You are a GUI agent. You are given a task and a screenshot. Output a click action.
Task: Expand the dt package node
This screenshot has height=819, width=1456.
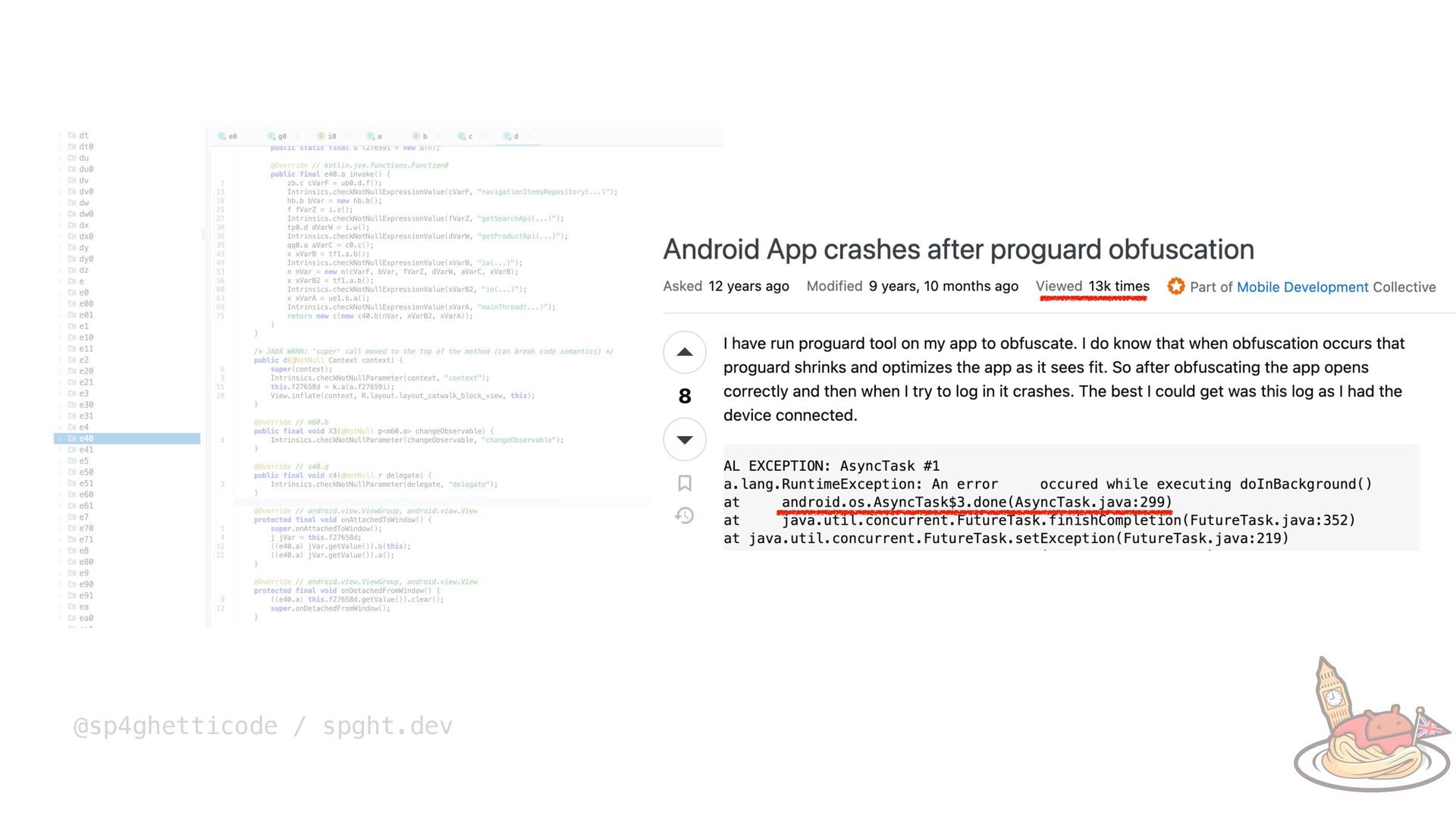coord(61,136)
